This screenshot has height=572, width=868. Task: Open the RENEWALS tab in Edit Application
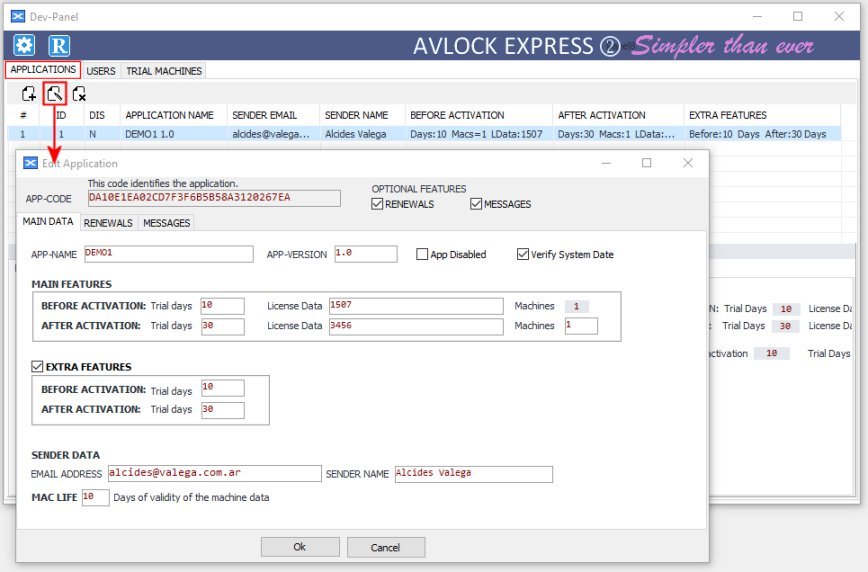pyautogui.click(x=108, y=223)
